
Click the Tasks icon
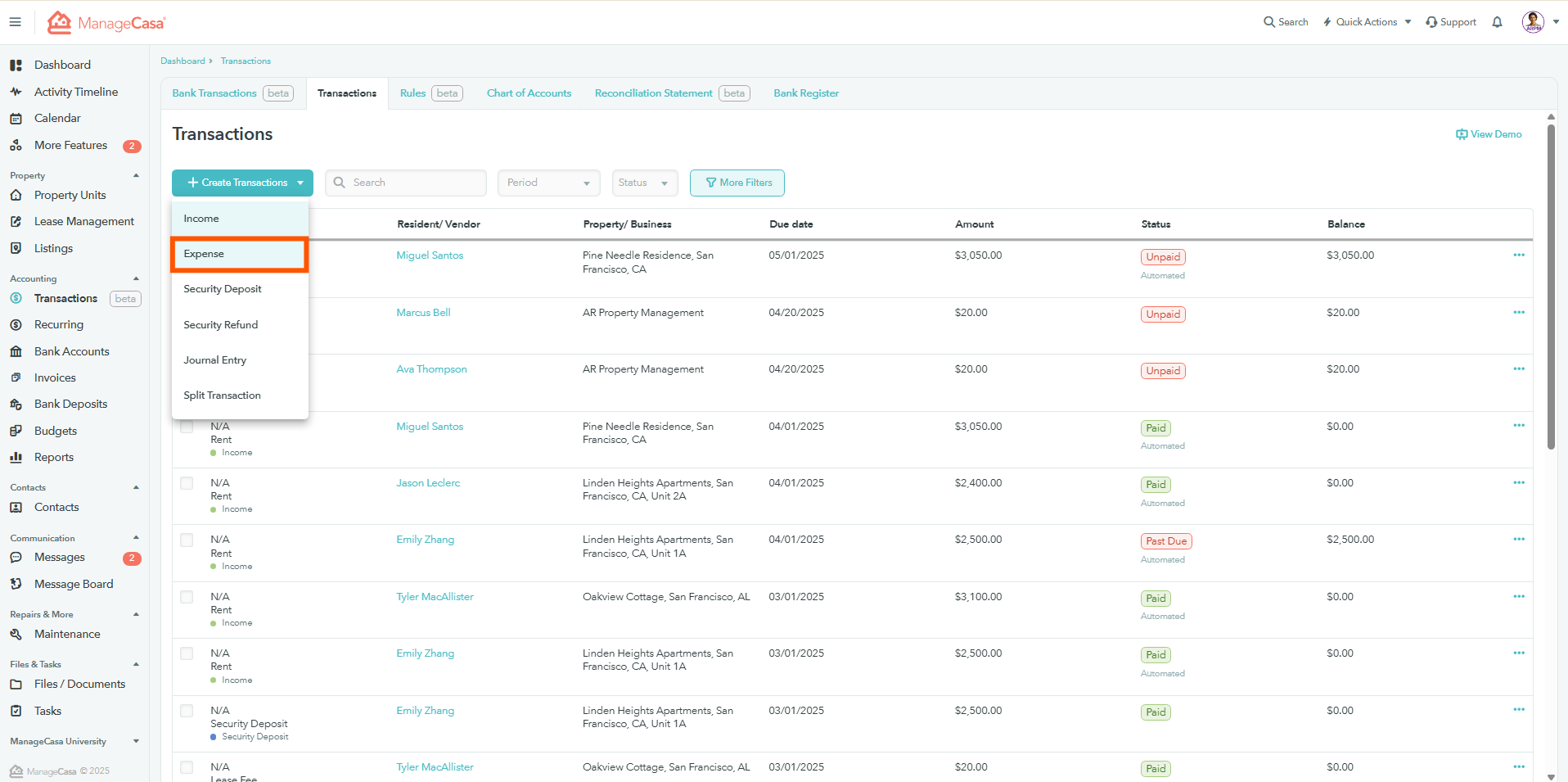point(16,711)
